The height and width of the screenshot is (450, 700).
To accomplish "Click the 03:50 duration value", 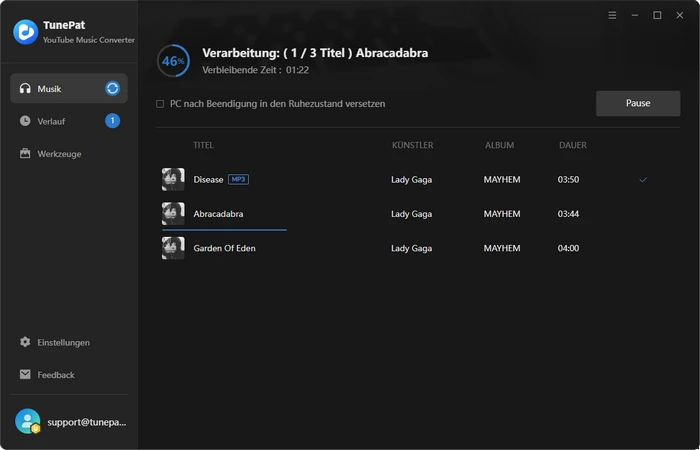I will [568, 179].
